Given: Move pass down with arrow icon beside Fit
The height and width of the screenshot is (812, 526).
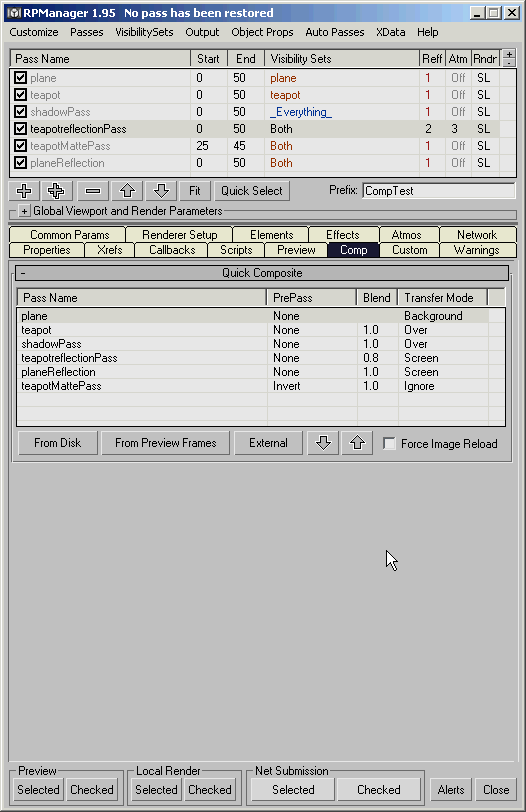Looking at the screenshot, I should (162, 191).
